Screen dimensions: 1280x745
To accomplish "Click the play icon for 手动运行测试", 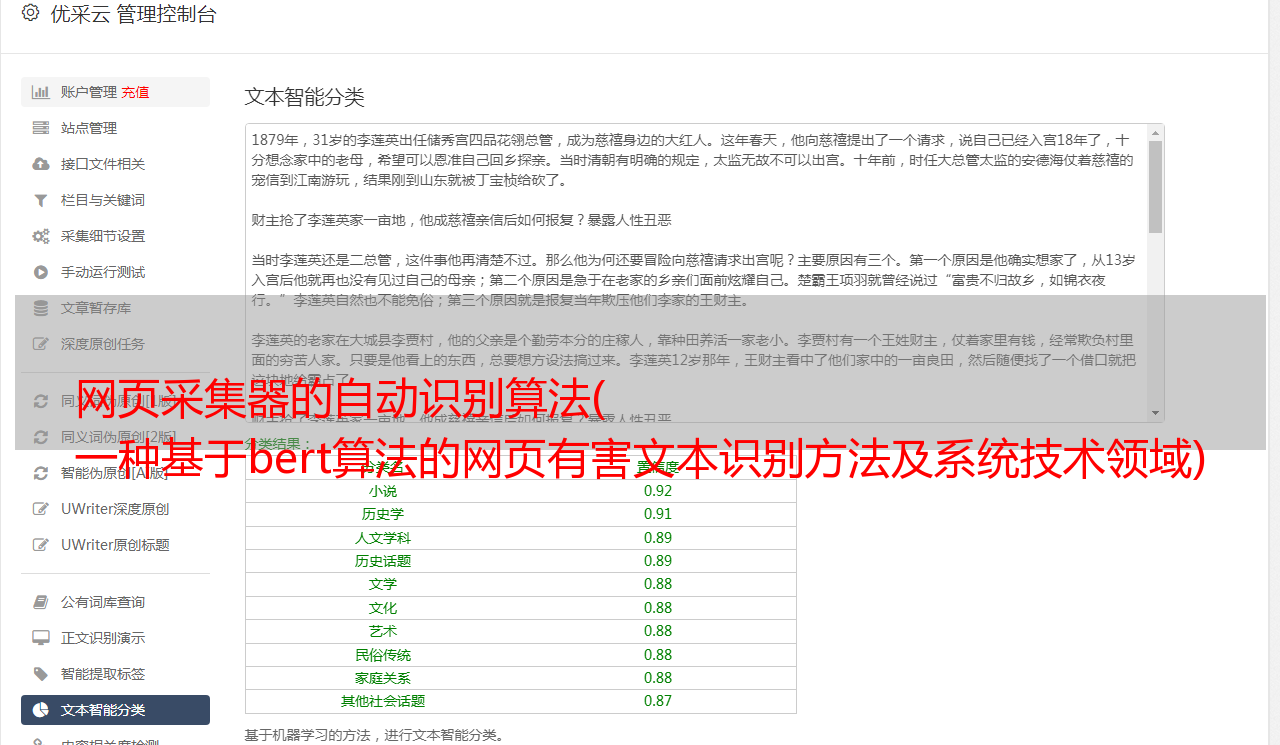I will [41, 272].
